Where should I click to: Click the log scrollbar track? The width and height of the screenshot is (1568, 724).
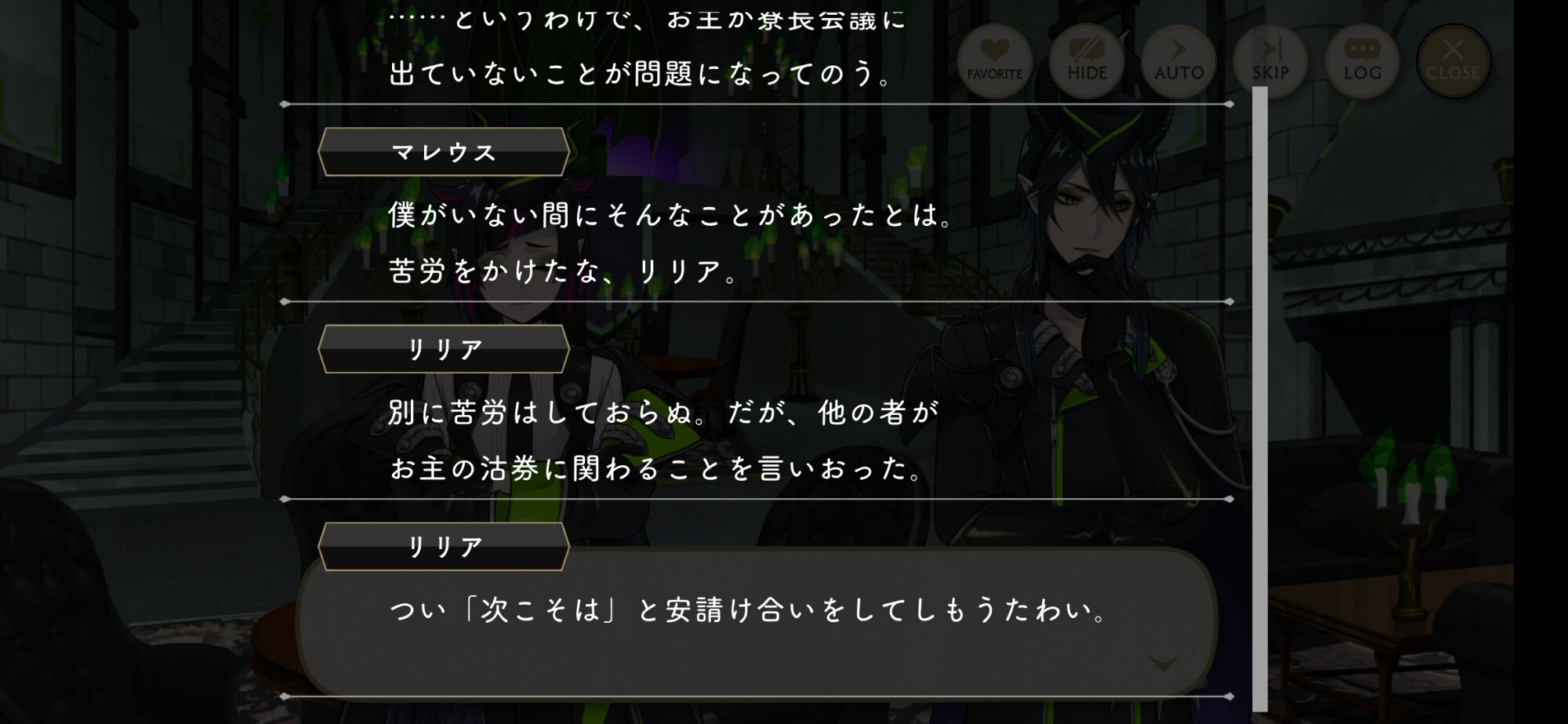click(1260, 398)
